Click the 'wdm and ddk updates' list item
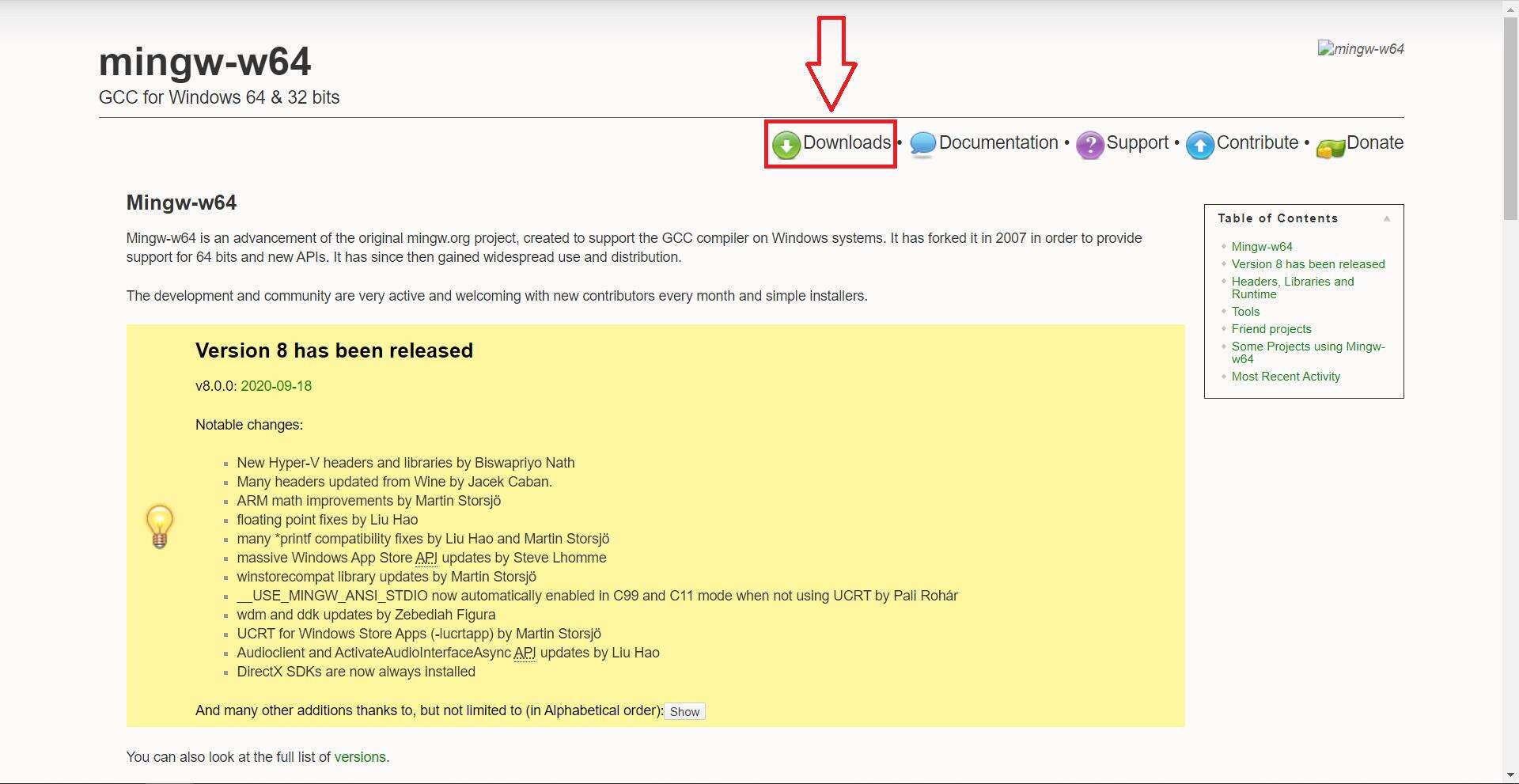Image resolution: width=1519 pixels, height=784 pixels. pos(366,615)
